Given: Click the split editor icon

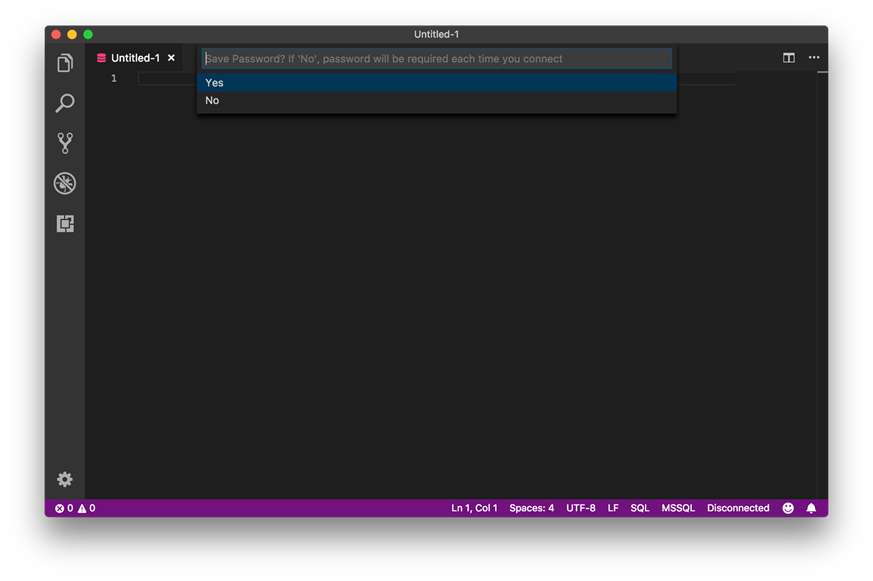Looking at the screenshot, I should 789,58.
